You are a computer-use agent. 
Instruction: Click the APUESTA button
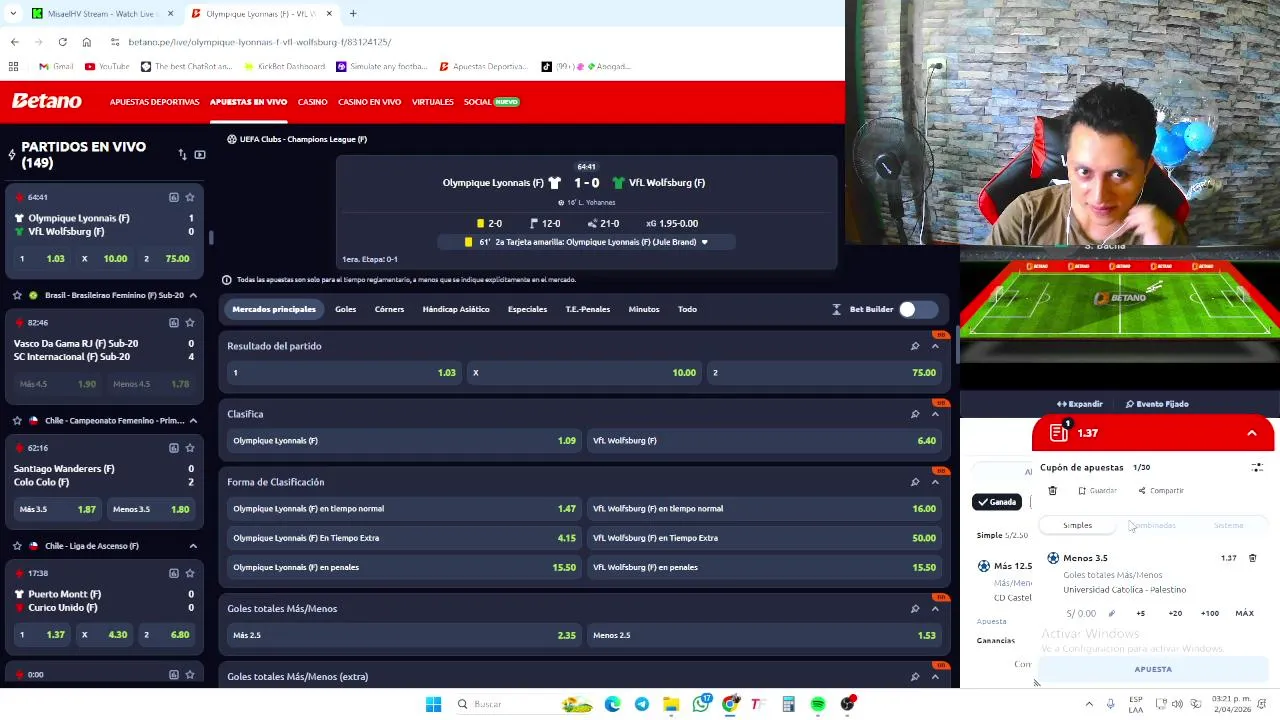[x=1153, y=669]
